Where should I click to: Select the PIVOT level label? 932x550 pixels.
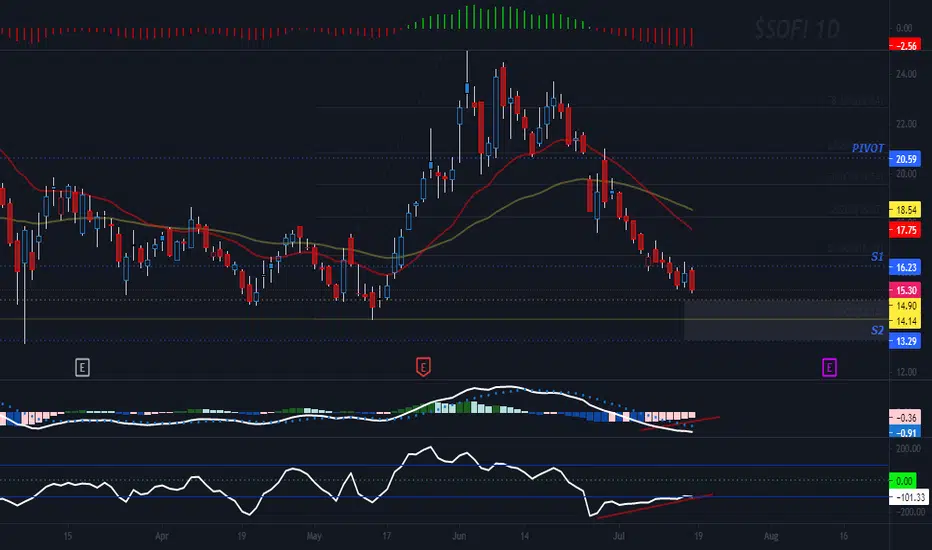coord(868,148)
